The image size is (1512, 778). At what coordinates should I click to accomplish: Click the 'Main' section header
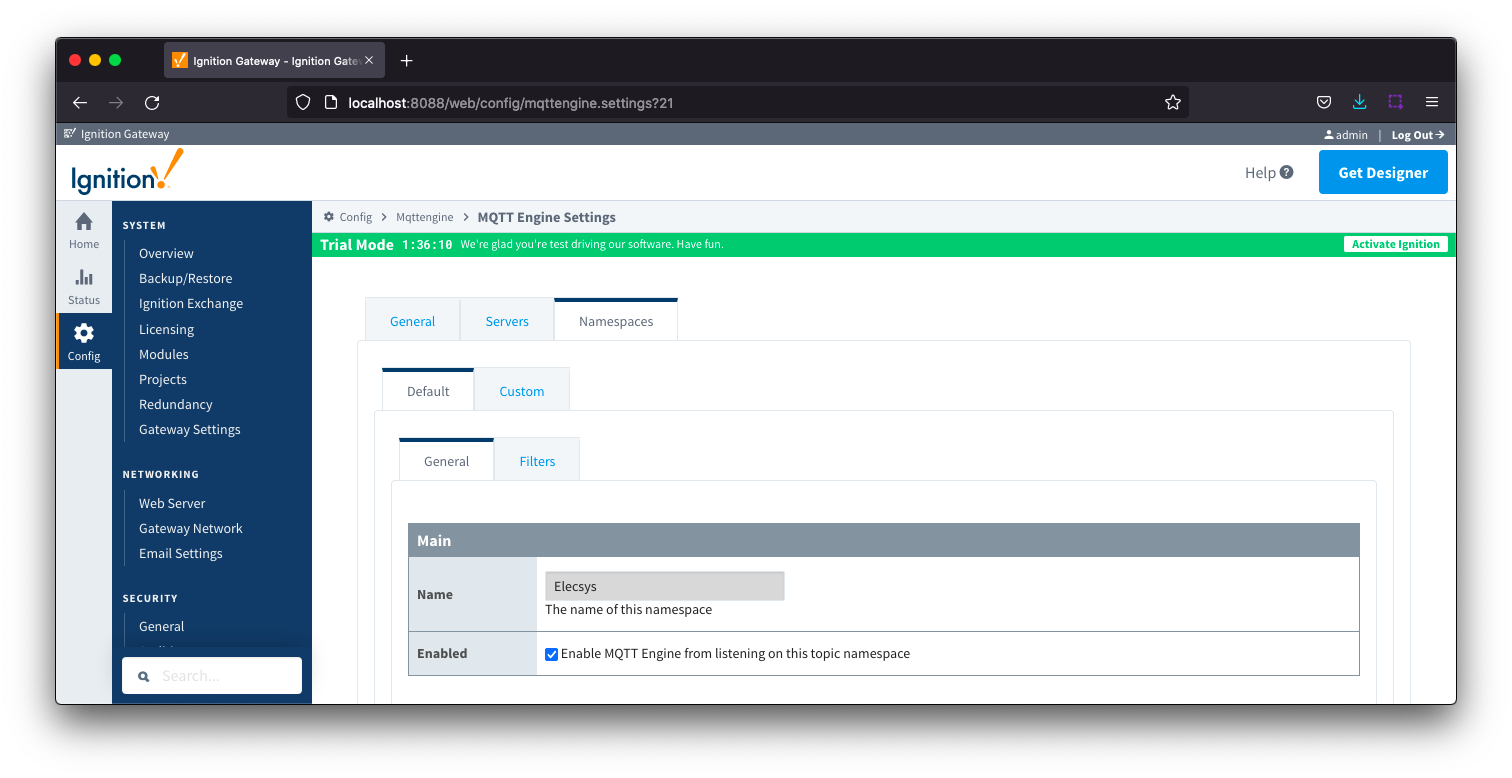click(884, 540)
